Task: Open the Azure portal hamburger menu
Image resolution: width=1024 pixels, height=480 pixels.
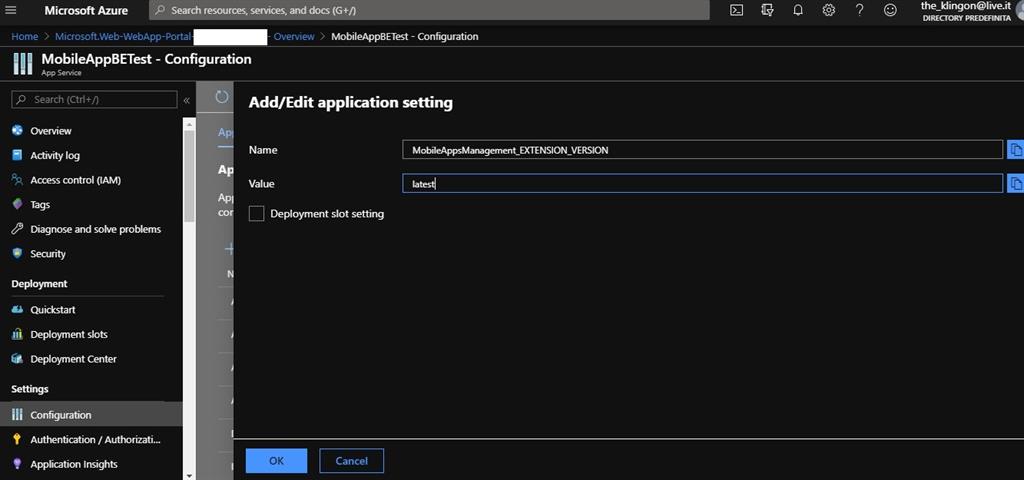Action: [10, 10]
